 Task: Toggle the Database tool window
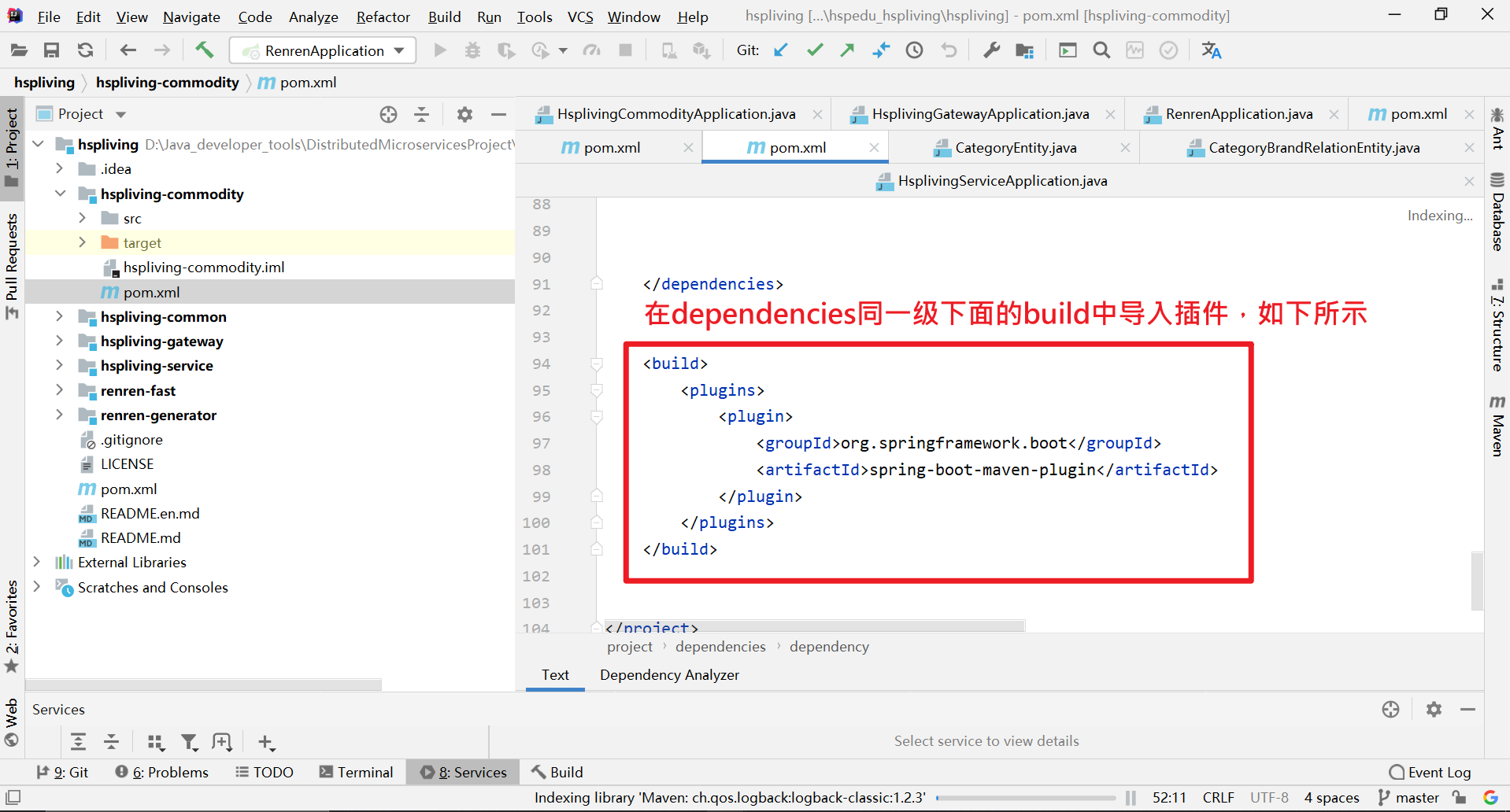[x=1497, y=211]
